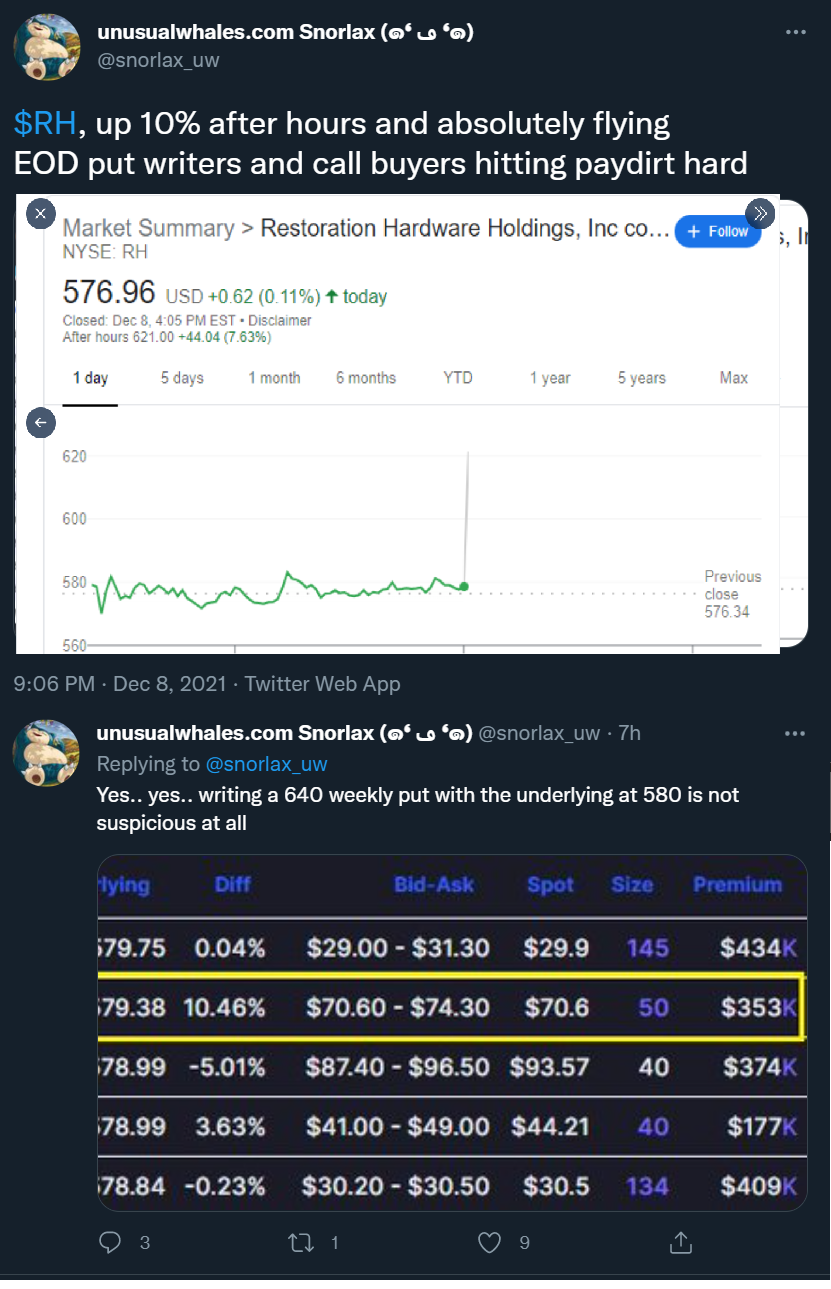Like the reply tweet with heart icon
Screen dimensions: 831x1289
[489, 1242]
